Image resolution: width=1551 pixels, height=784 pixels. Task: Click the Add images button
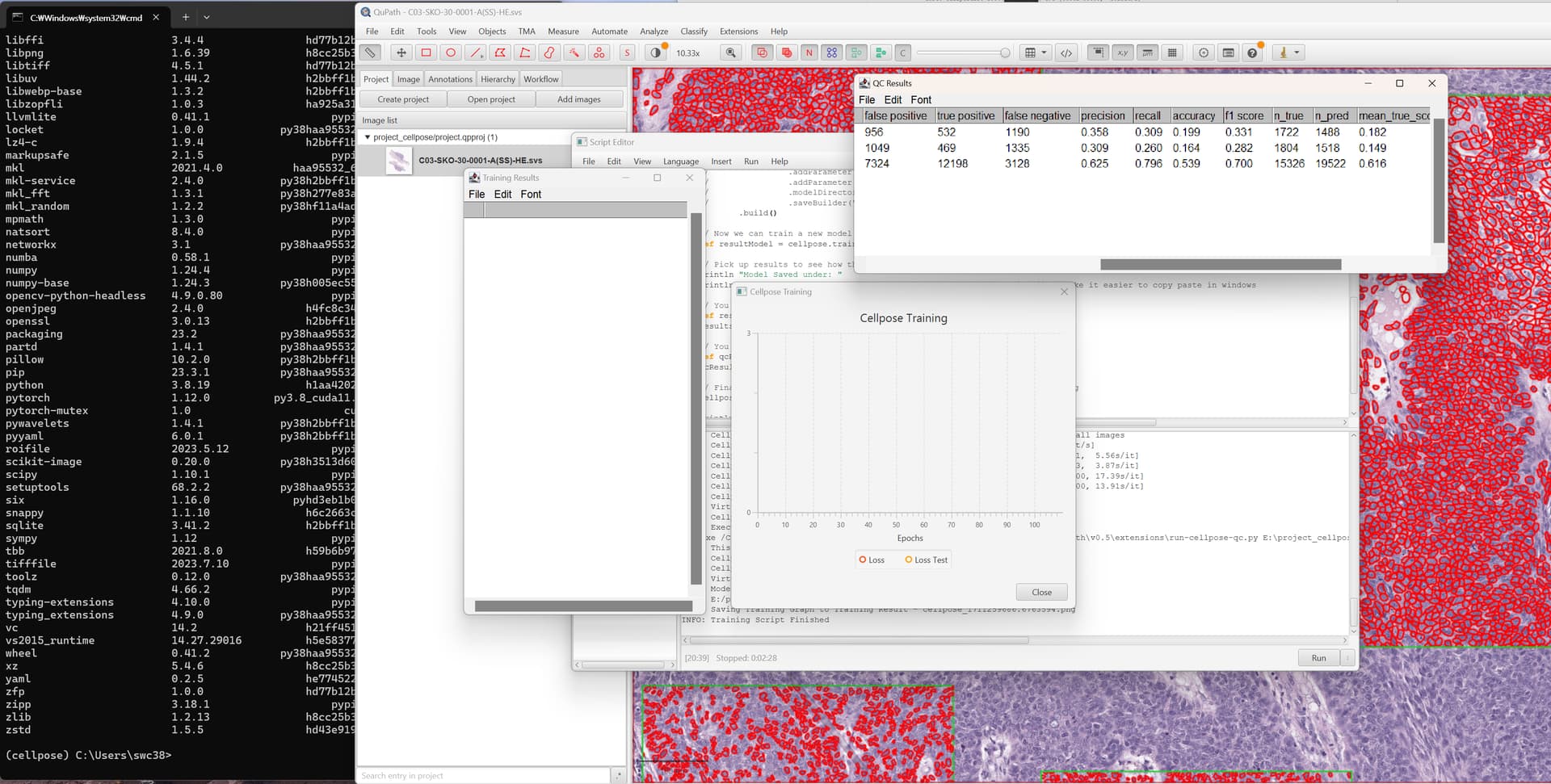point(580,99)
